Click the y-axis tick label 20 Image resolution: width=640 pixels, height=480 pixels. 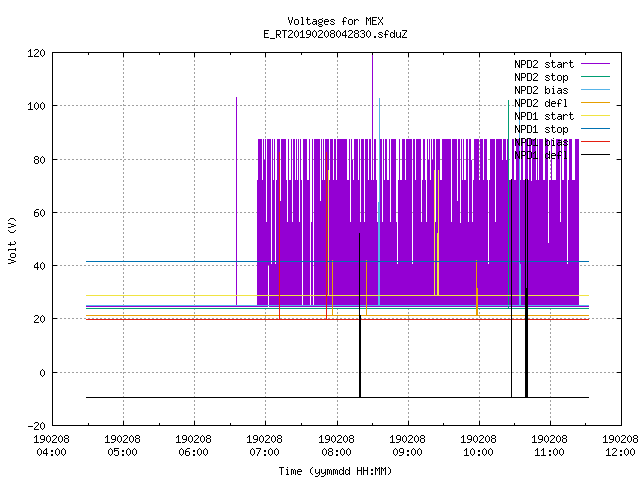[x=39, y=319]
